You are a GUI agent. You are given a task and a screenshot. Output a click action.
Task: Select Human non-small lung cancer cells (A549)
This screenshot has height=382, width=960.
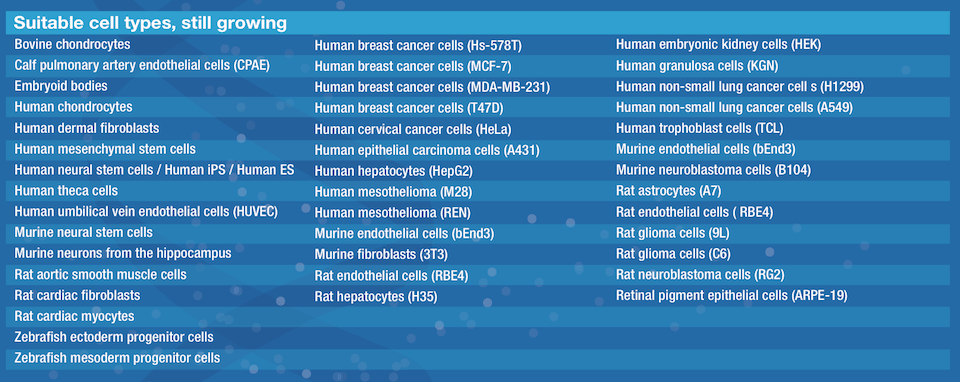(x=734, y=108)
